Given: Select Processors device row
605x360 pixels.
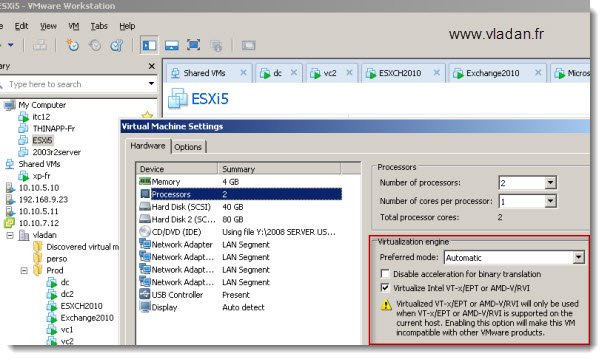Looking at the screenshot, I should point(239,194).
